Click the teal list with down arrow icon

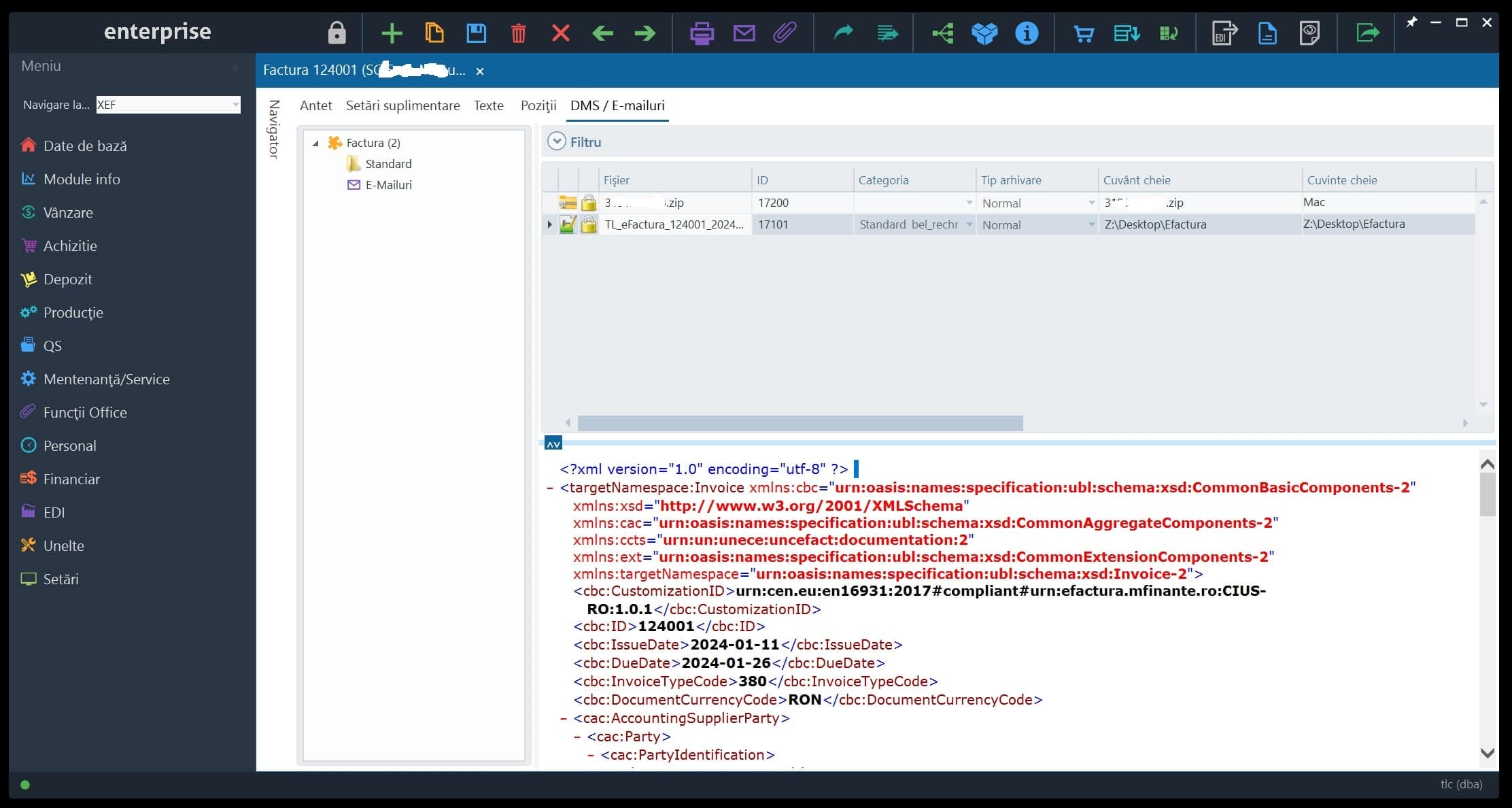pos(1127,33)
